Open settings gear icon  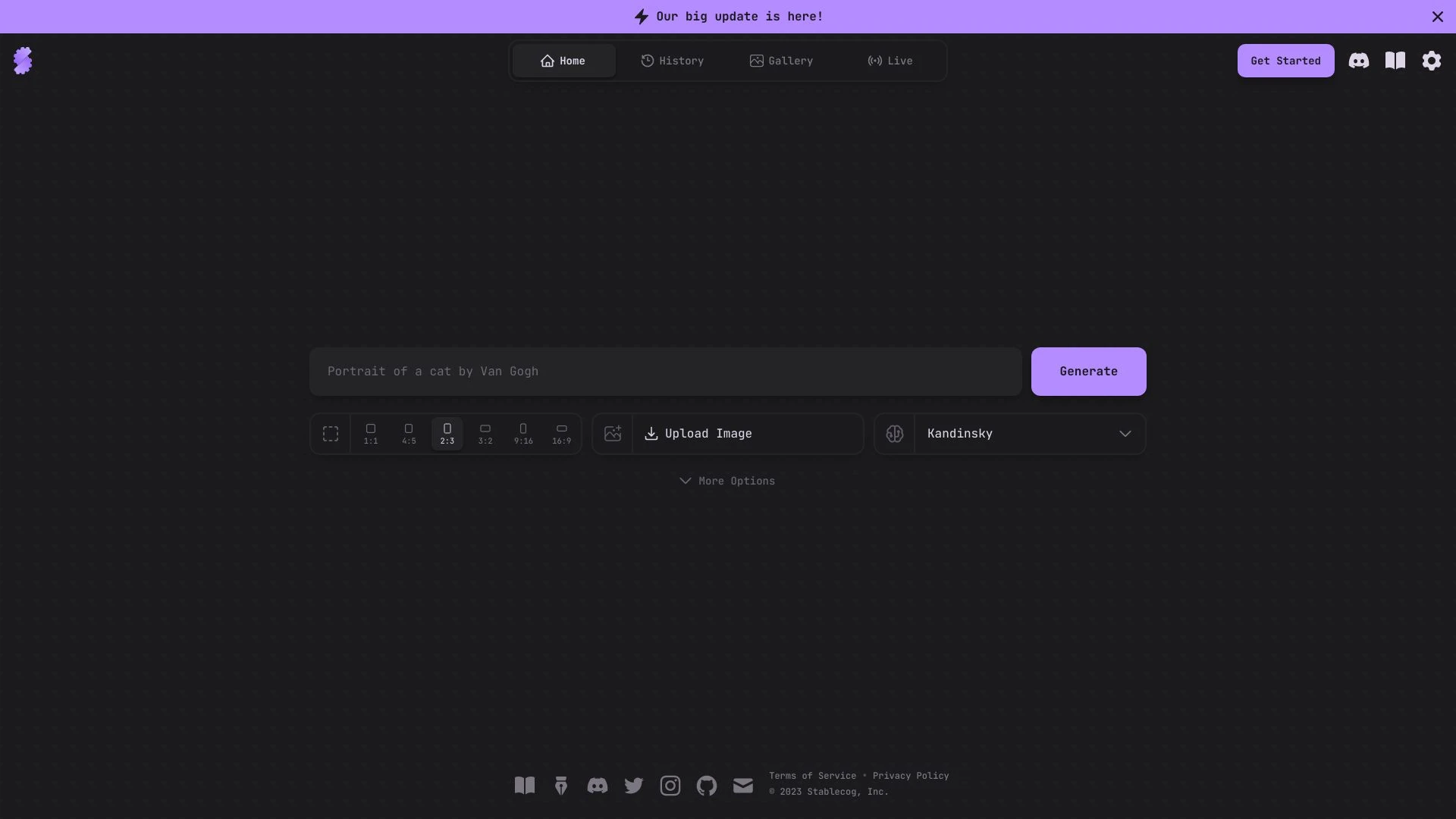[x=1432, y=60]
